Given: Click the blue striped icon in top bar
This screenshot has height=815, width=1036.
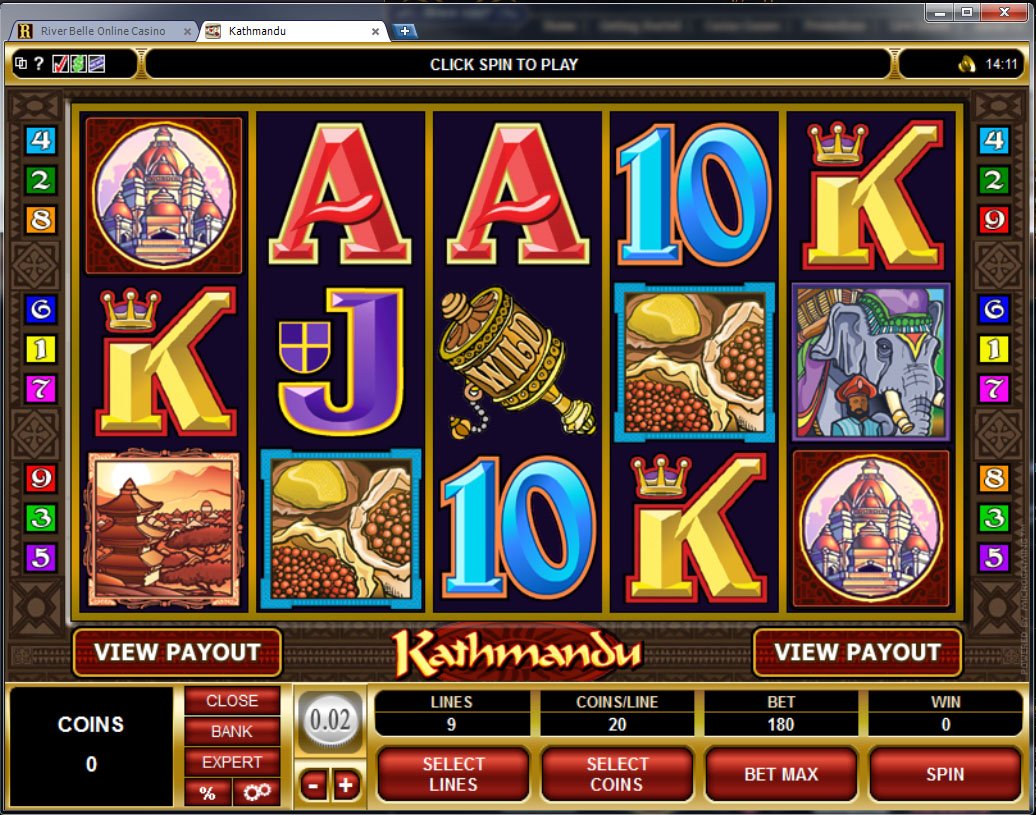Looking at the screenshot, I should point(96,64).
